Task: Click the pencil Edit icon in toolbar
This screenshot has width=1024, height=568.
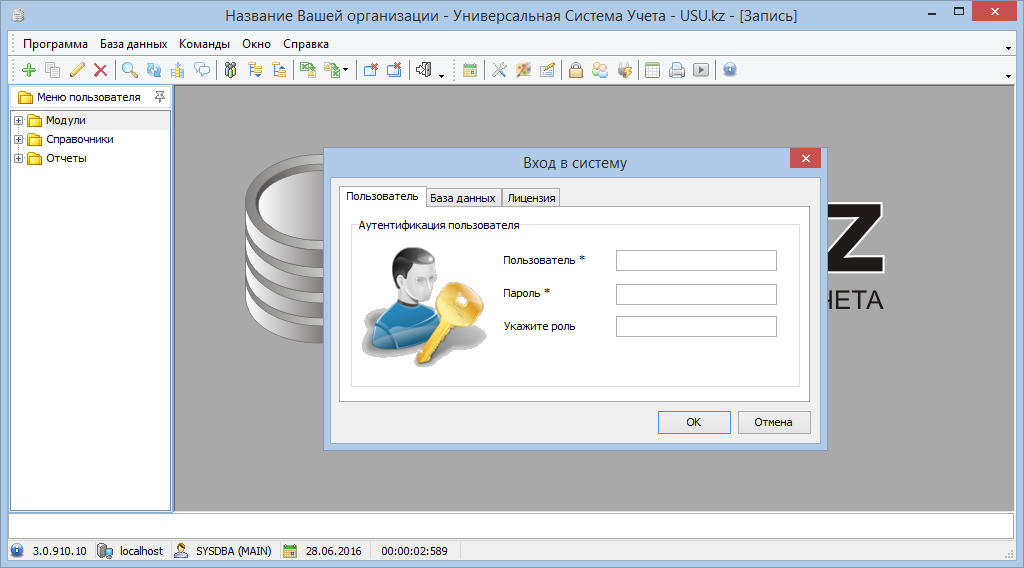Action: click(x=77, y=70)
